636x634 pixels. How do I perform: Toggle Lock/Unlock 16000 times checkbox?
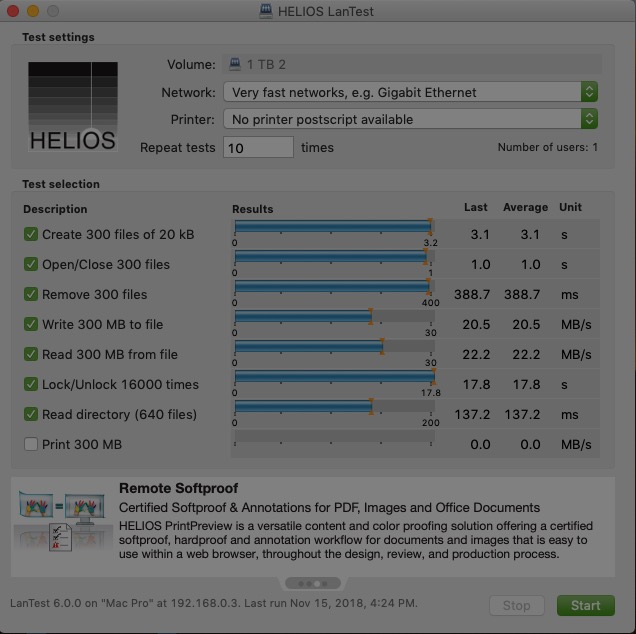coord(31,384)
